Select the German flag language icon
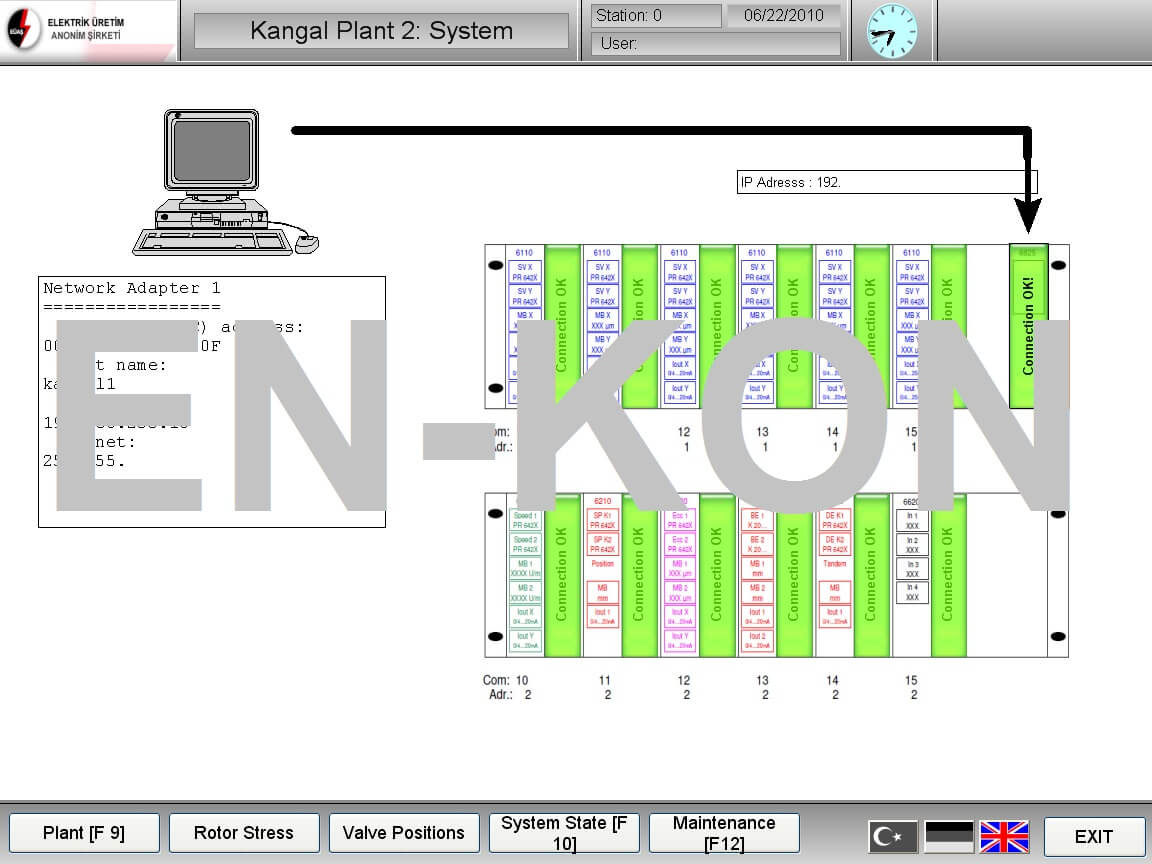 (949, 836)
